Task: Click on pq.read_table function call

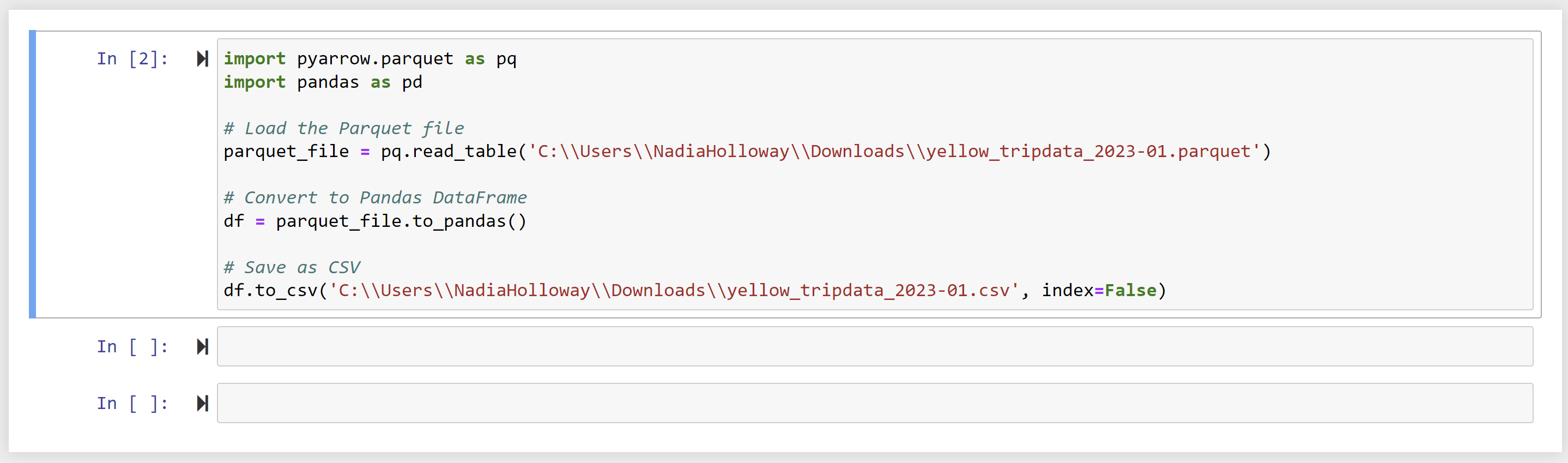Action: click(x=448, y=152)
